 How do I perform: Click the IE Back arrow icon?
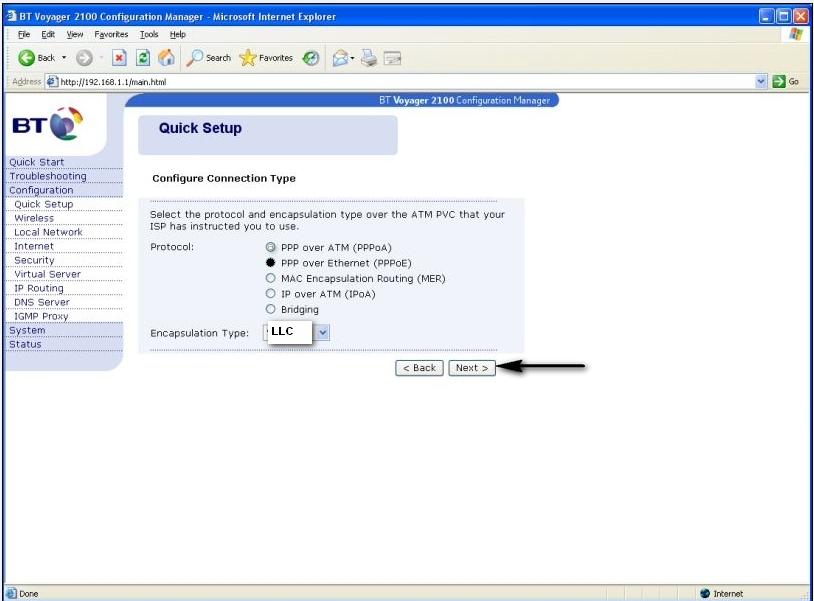click(26, 58)
